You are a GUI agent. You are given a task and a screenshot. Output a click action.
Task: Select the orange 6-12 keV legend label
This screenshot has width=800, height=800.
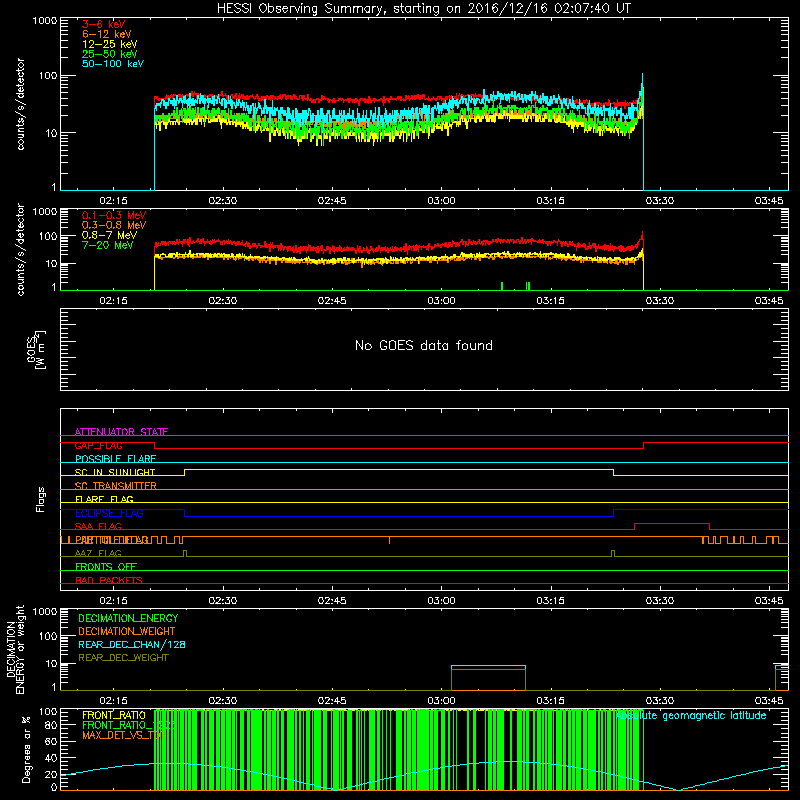(x=107, y=34)
